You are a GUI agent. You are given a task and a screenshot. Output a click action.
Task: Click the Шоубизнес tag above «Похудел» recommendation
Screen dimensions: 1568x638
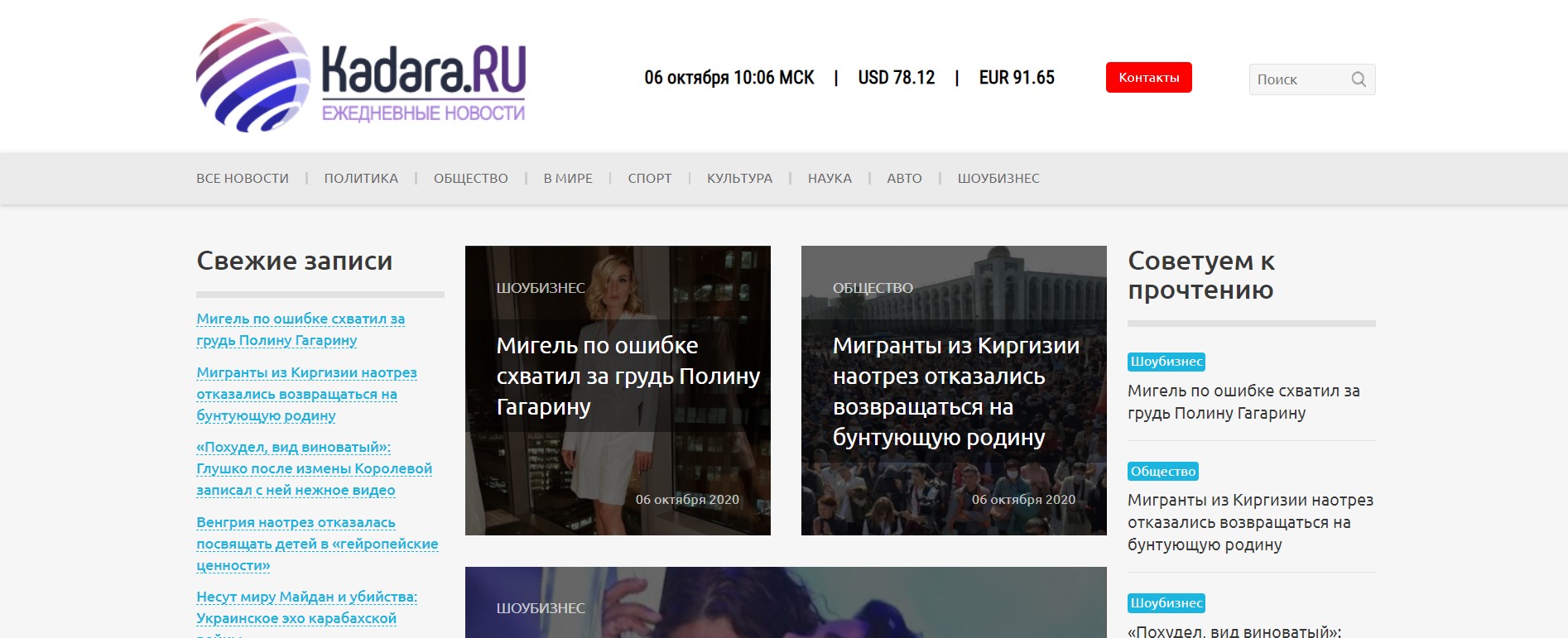click(x=1166, y=603)
